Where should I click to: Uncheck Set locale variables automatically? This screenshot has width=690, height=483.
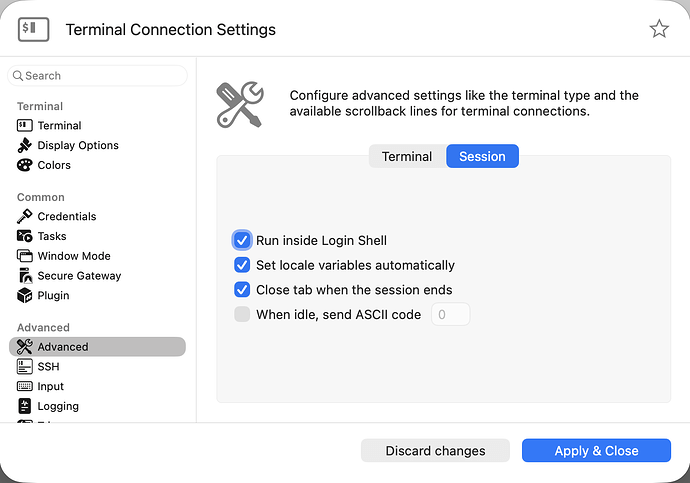pos(242,266)
